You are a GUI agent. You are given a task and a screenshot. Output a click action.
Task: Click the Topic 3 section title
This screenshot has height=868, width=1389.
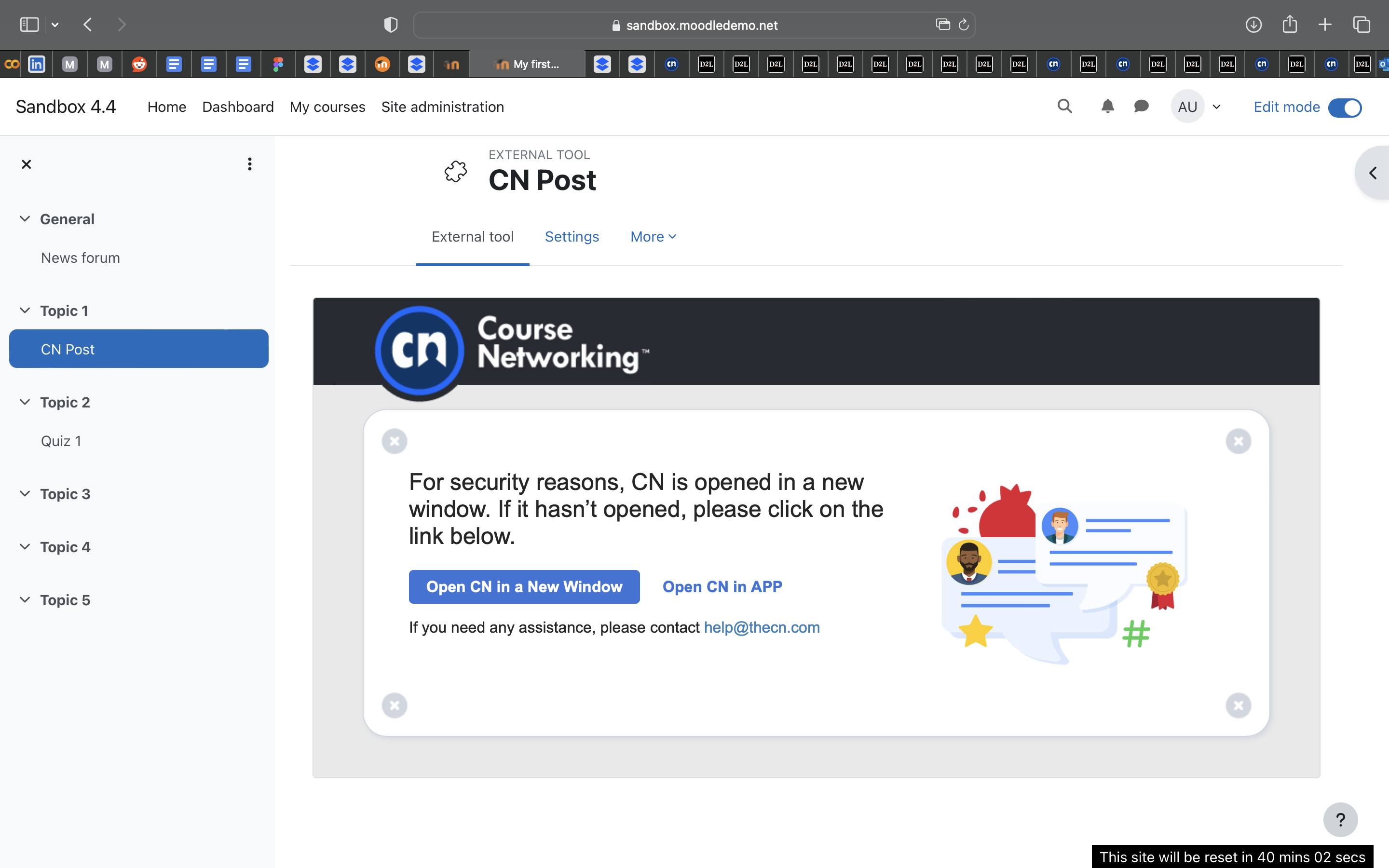[65, 494]
